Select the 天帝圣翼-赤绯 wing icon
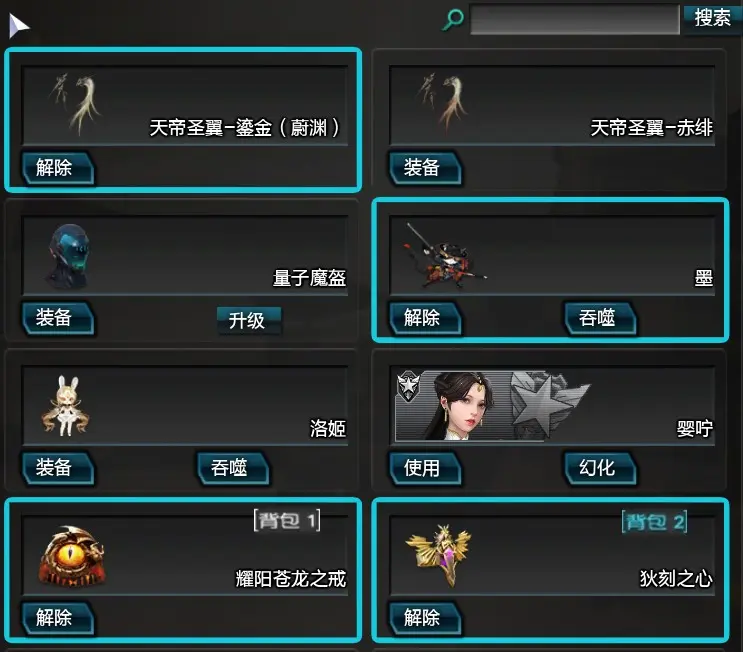 coord(442,102)
